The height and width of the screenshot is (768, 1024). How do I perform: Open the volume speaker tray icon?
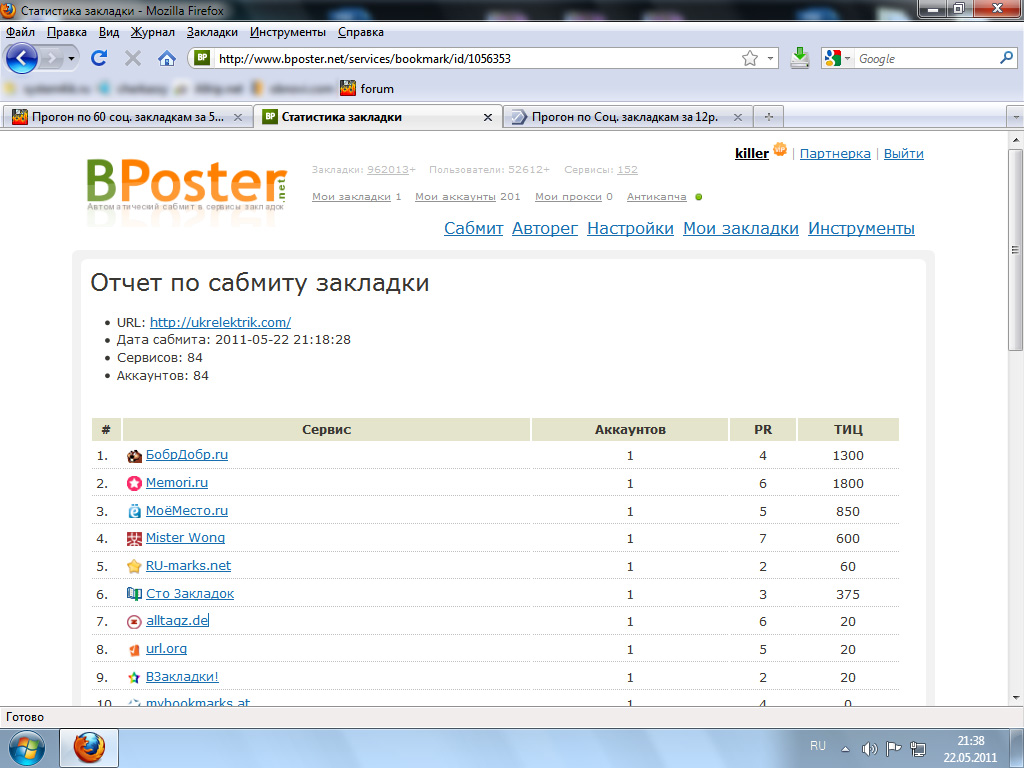pyautogui.click(x=869, y=748)
